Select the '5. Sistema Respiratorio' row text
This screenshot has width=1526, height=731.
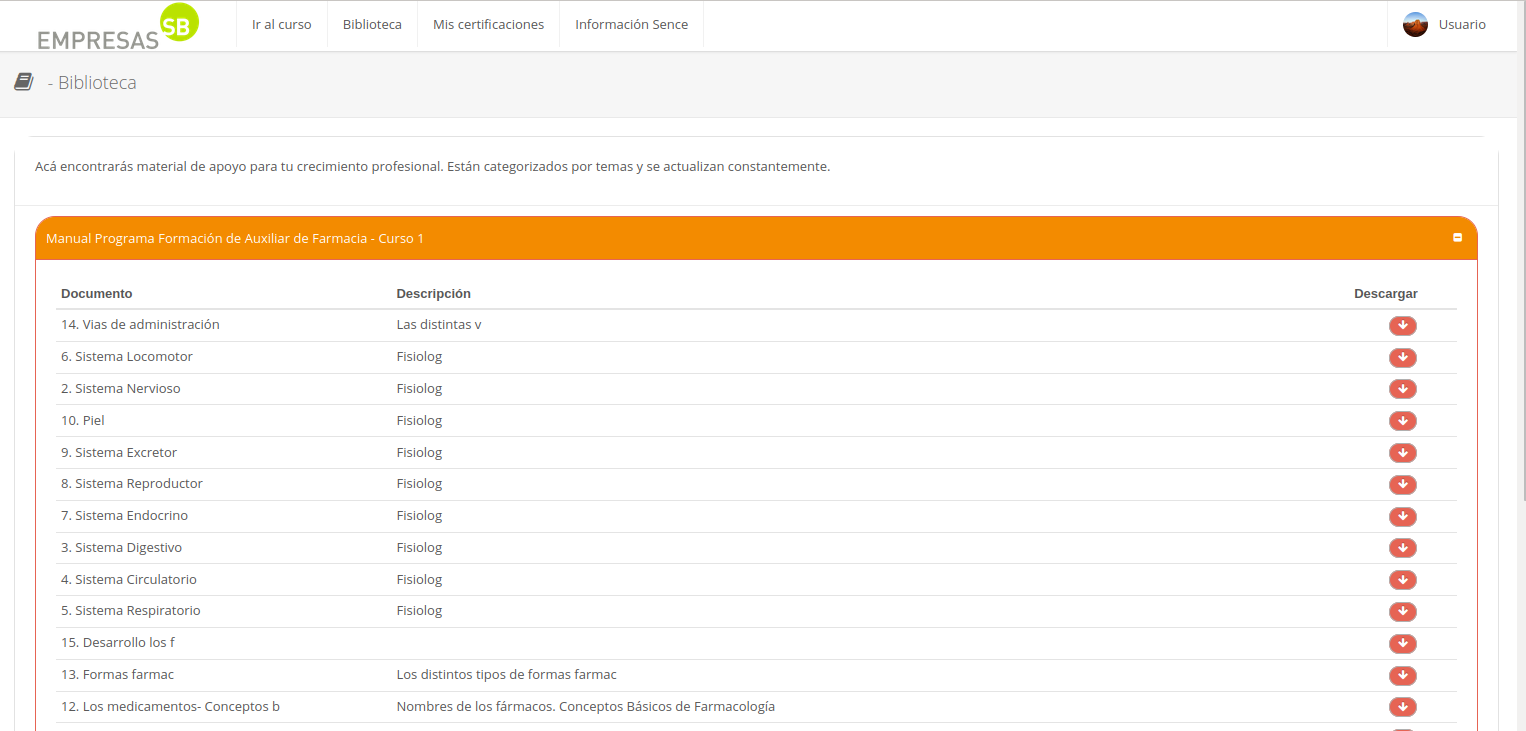[x=131, y=611]
